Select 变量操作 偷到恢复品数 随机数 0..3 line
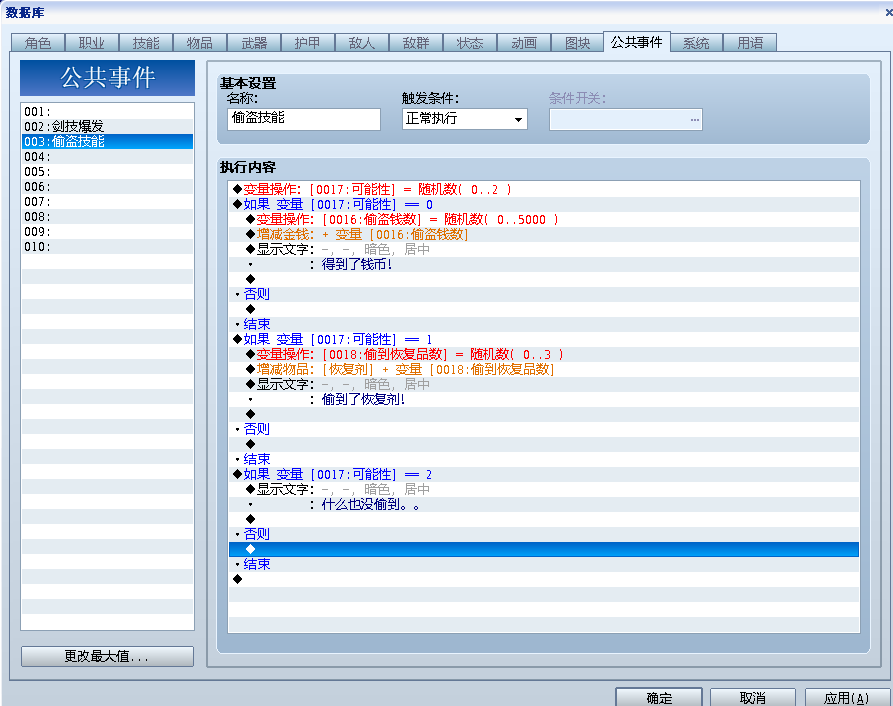This screenshot has width=893, height=706. click(543, 354)
